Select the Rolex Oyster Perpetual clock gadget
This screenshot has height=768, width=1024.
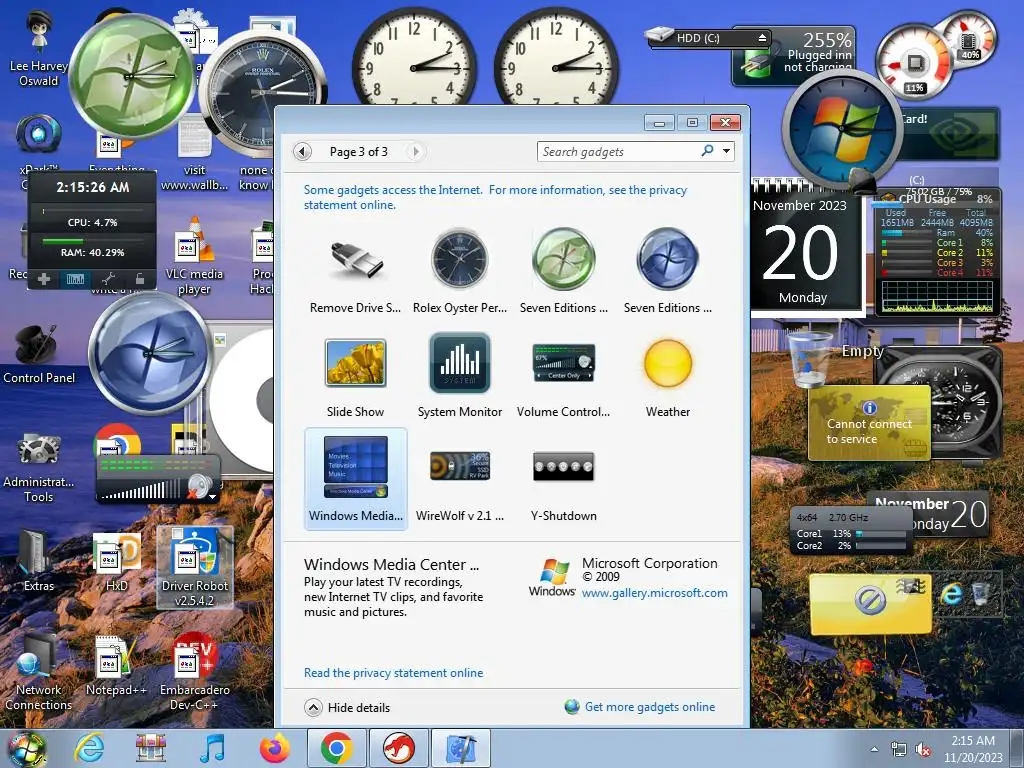click(460, 271)
